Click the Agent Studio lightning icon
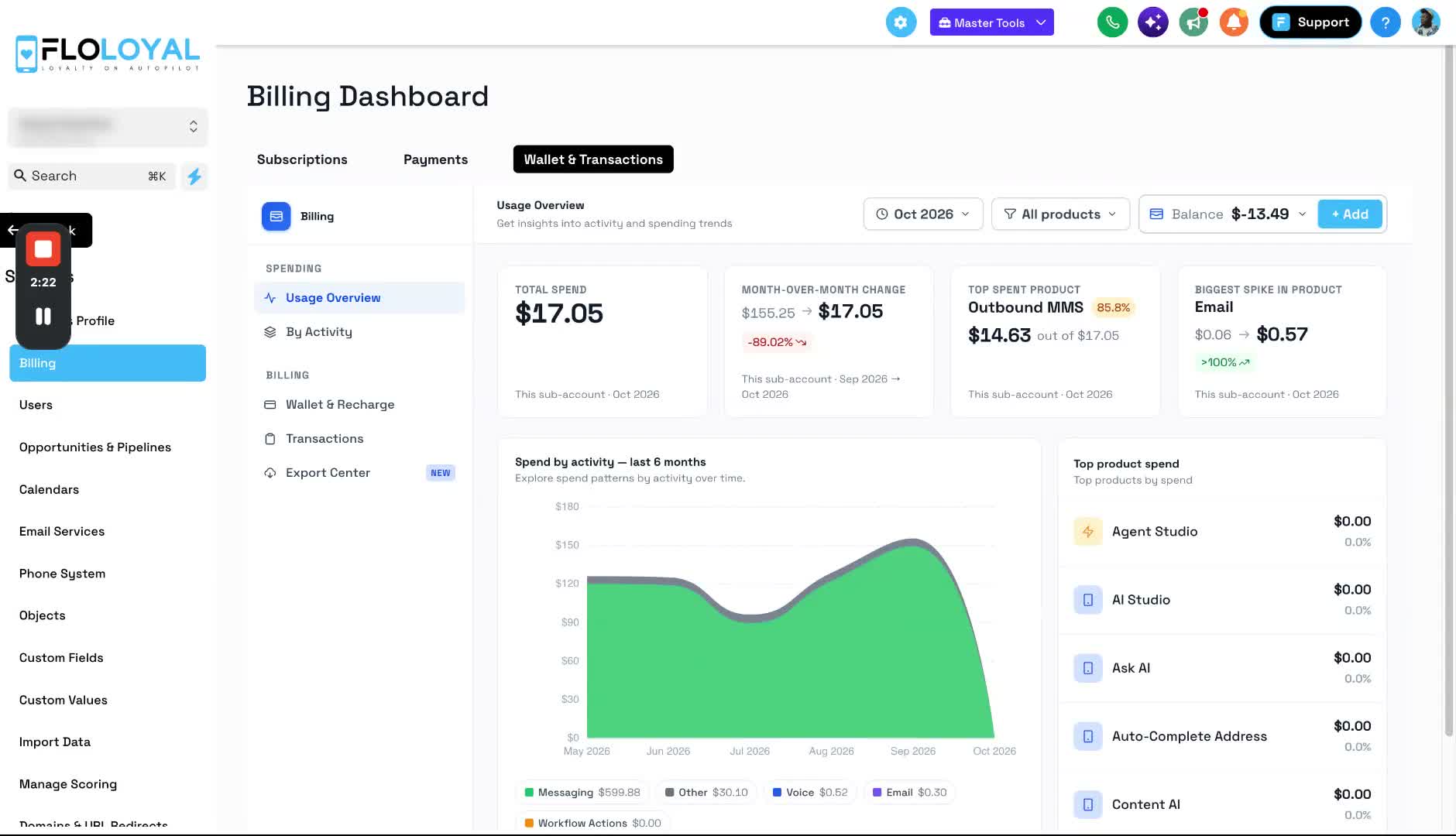The width and height of the screenshot is (1456, 836). point(1088,532)
